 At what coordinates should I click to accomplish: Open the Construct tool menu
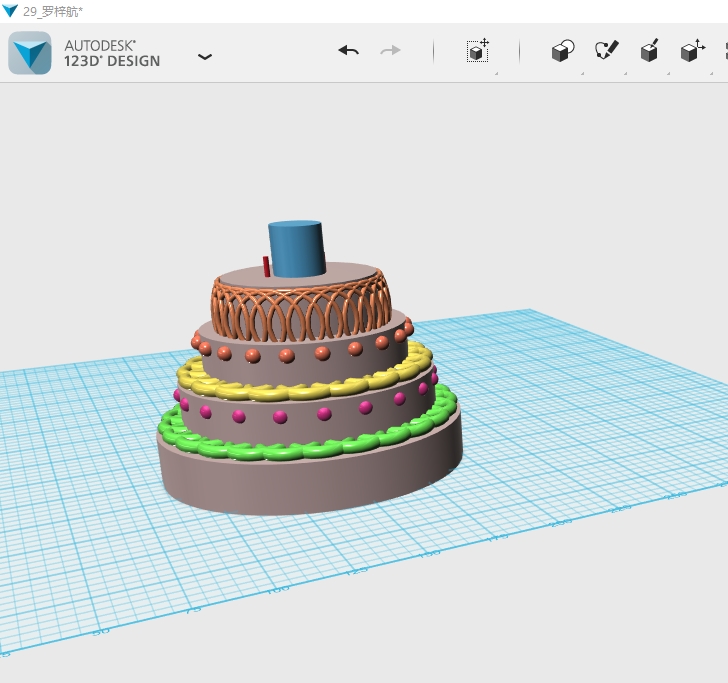click(x=650, y=50)
